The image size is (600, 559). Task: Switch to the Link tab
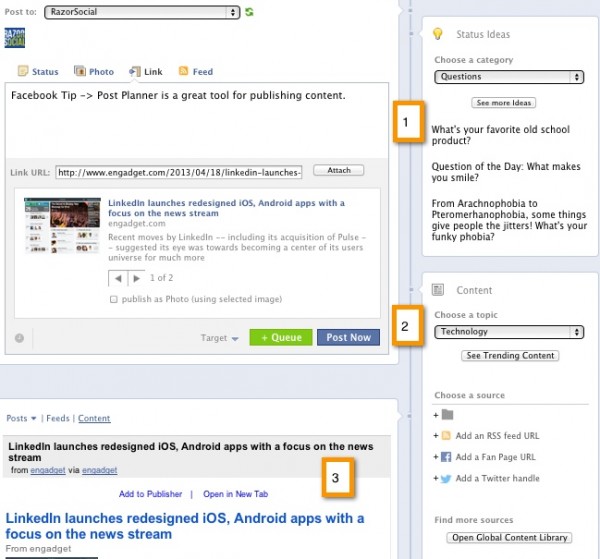pos(153,72)
